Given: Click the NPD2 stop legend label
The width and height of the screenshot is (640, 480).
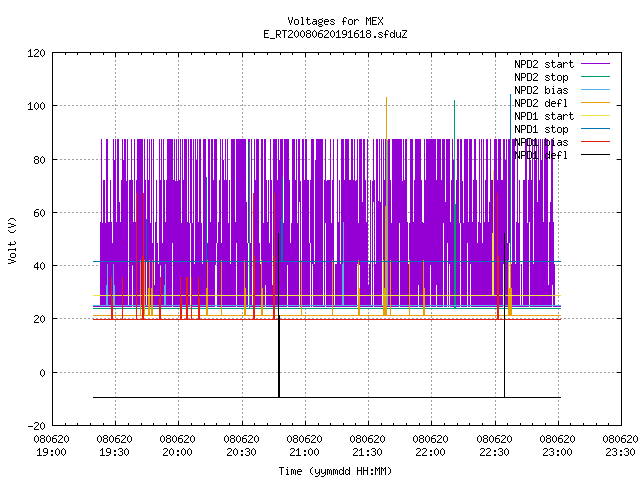Looking at the screenshot, I should 541,77.
